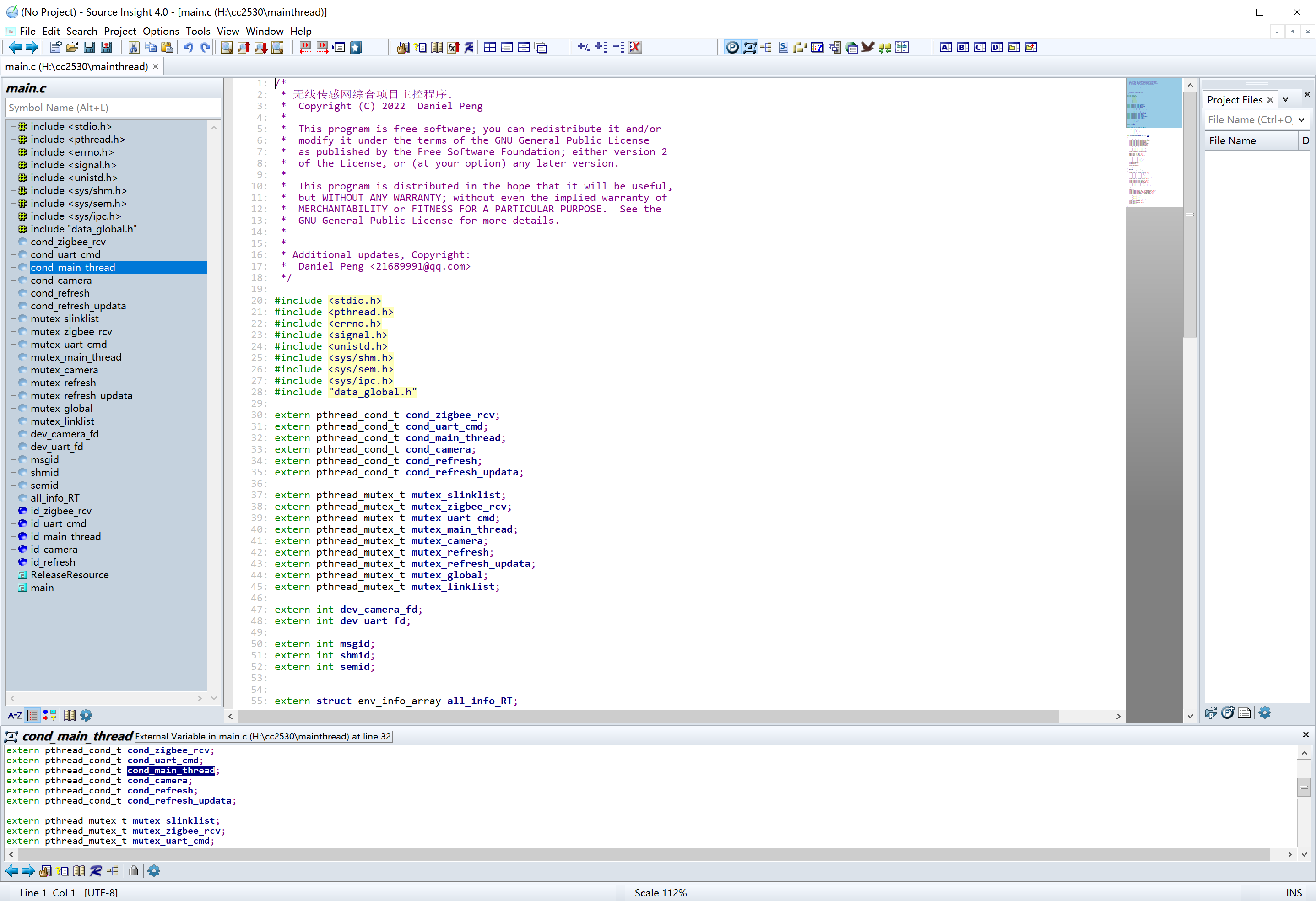The height and width of the screenshot is (901, 1316).
Task: Click the Go Back navigation arrow in the toolbar
Action: point(15,48)
